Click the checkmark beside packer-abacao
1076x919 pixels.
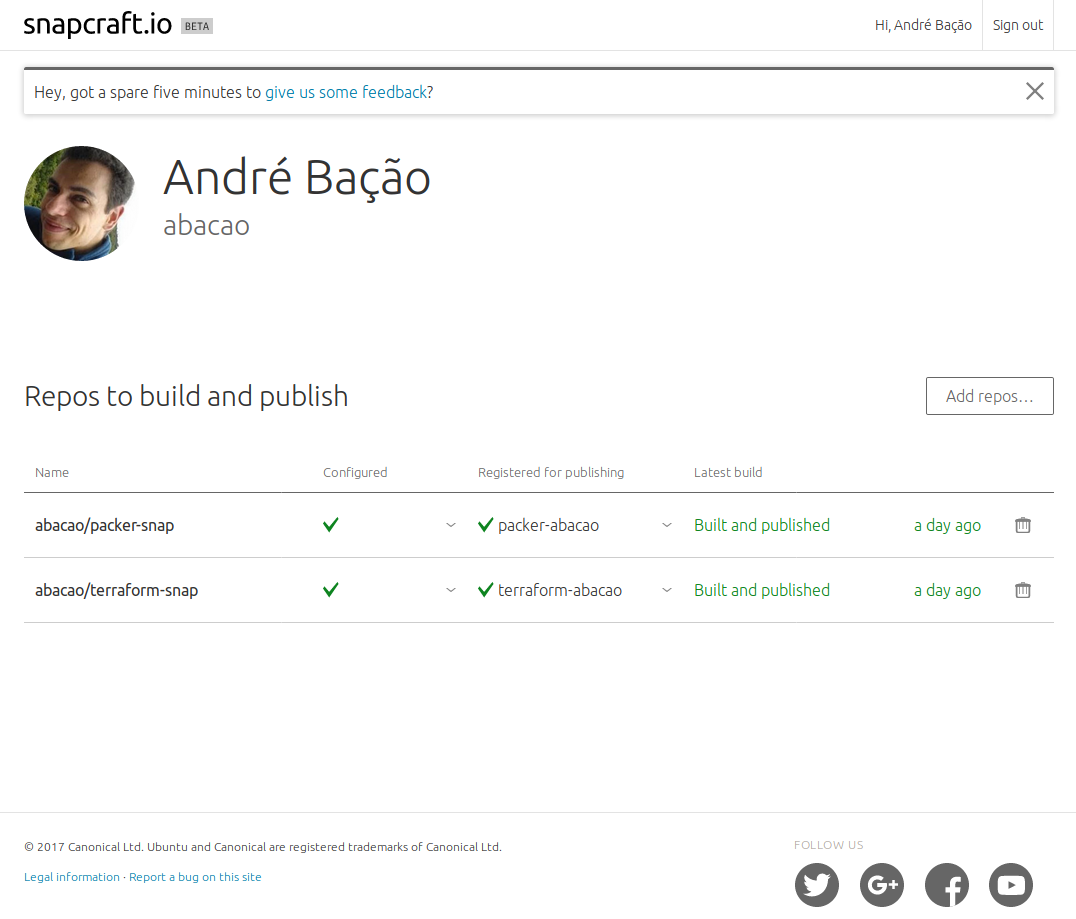tap(485, 525)
